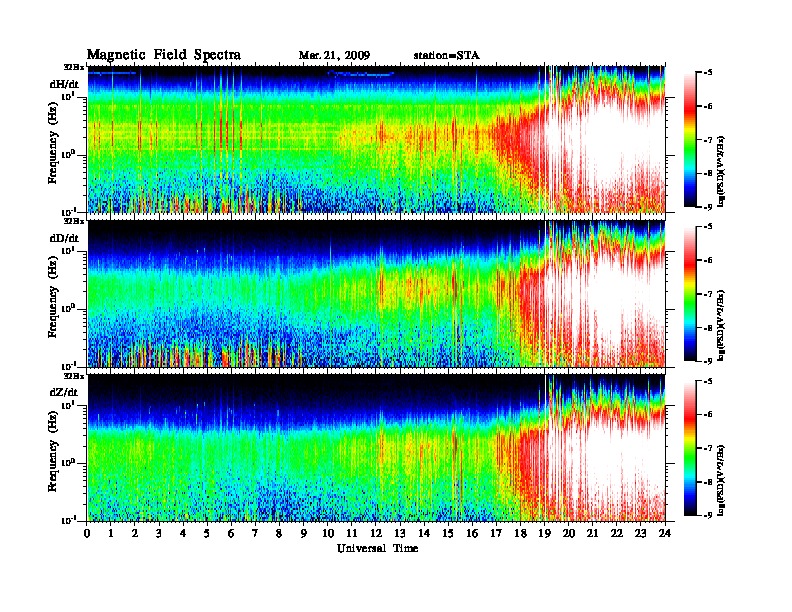Click hour "14" on the time axis

tap(424, 534)
